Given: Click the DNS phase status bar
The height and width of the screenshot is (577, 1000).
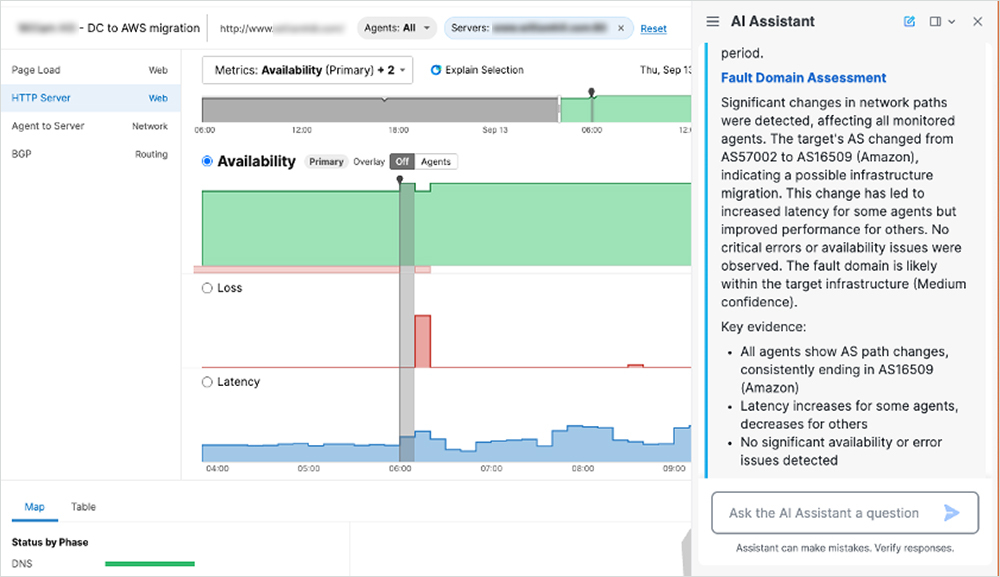Looking at the screenshot, I should 149,563.
